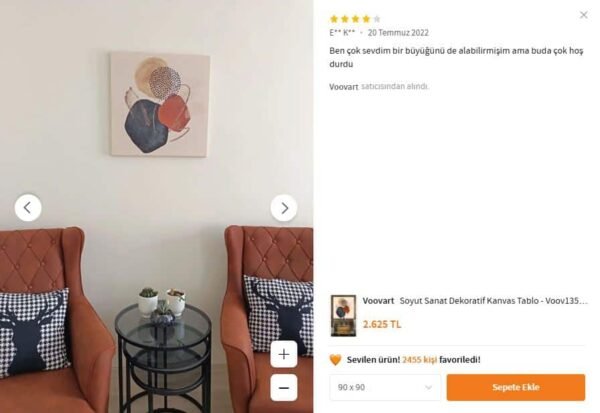The width and height of the screenshot is (600, 413).
Task: Add the product with Sepete Ekle
Action: pyautogui.click(x=515, y=387)
